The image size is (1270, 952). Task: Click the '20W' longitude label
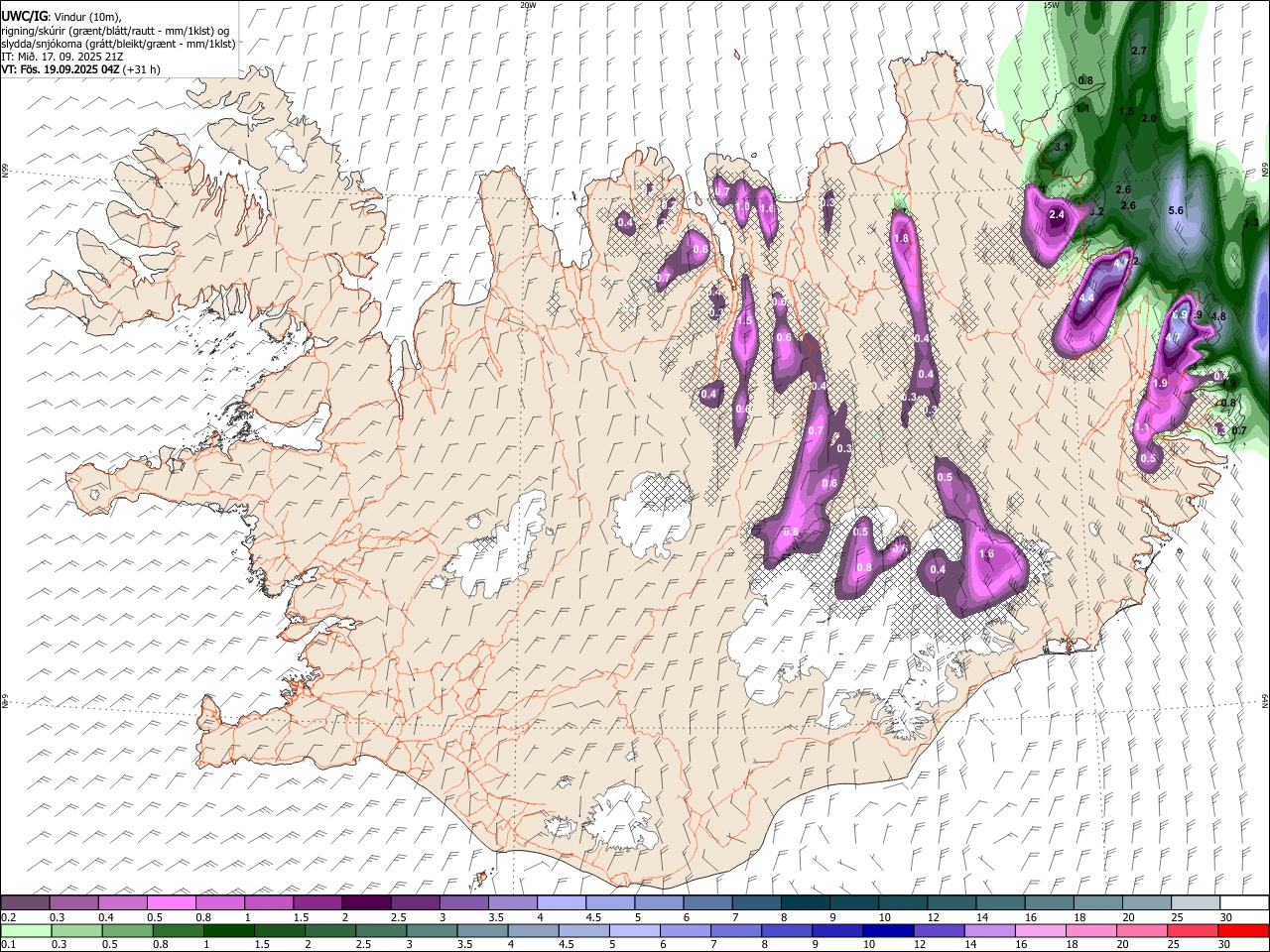point(528,5)
